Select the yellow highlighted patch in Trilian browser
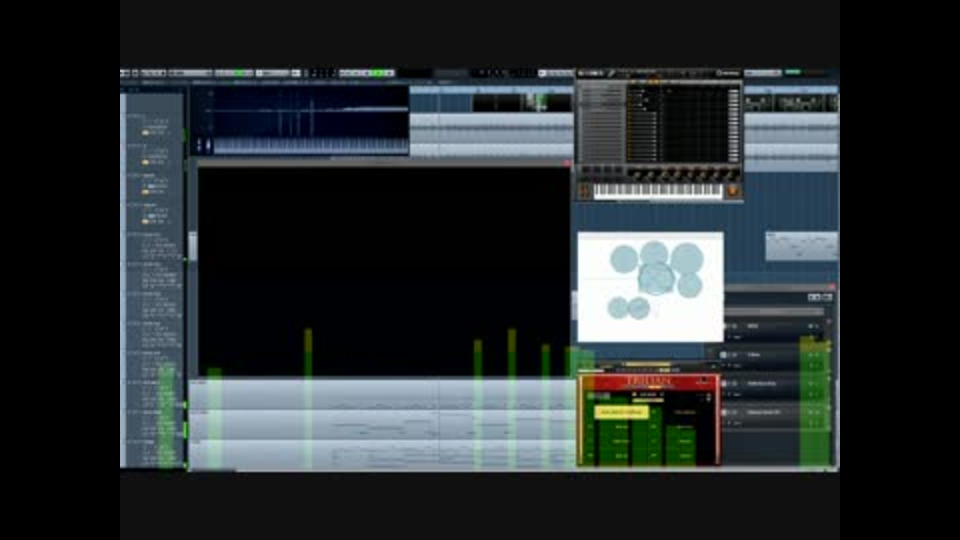960x540 pixels. pos(621,412)
